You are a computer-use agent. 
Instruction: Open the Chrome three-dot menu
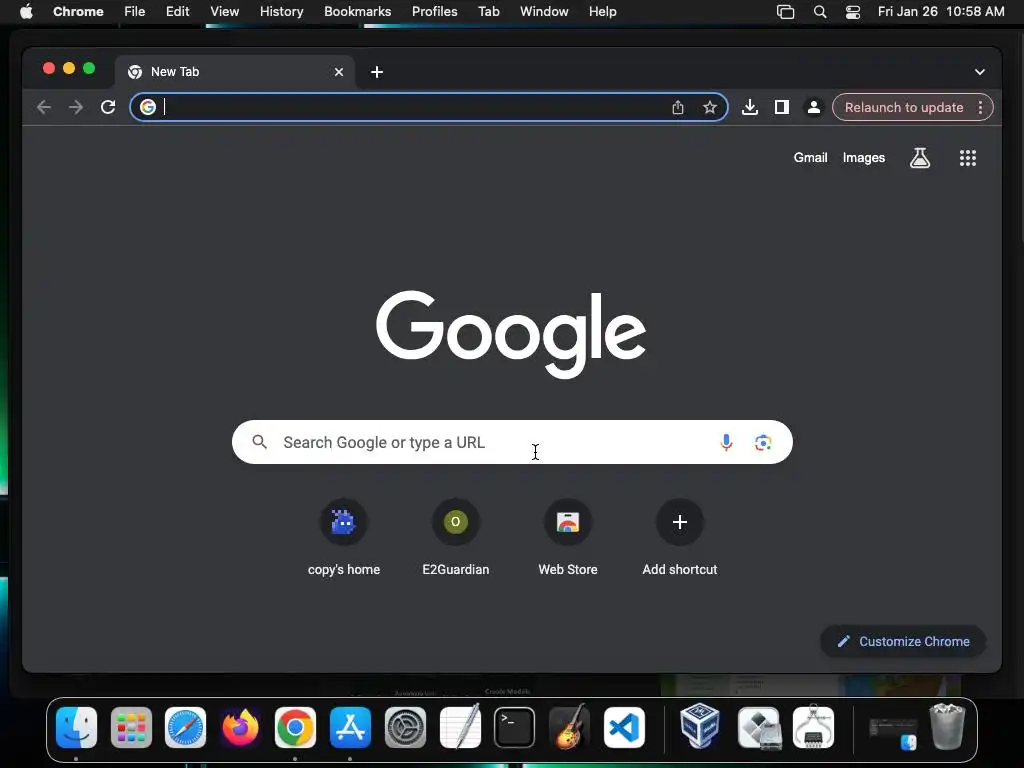(980, 107)
